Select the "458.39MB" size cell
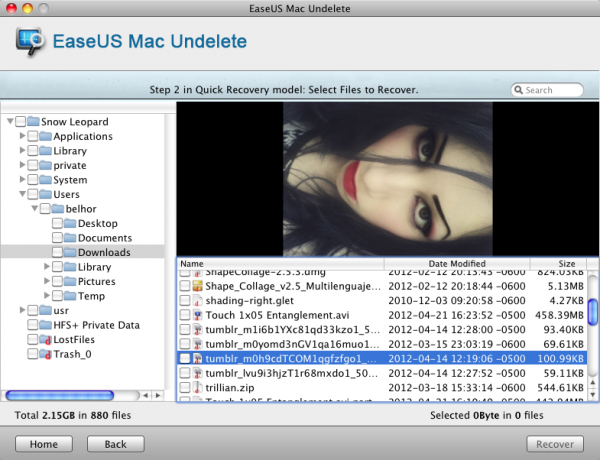The width and height of the screenshot is (600, 460). pos(559,315)
